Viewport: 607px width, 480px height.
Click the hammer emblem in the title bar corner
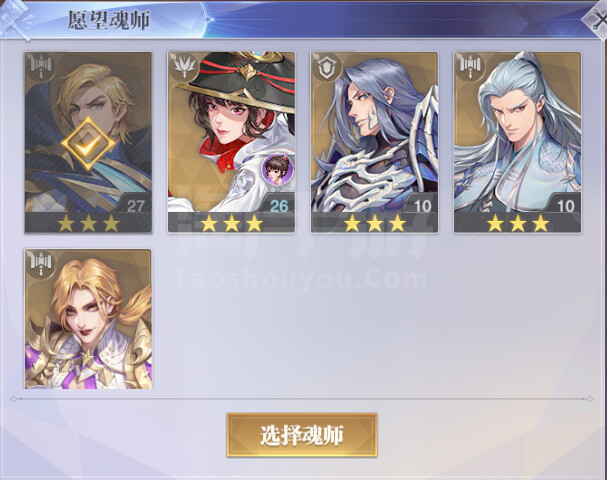pyautogui.click(x=15, y=19)
